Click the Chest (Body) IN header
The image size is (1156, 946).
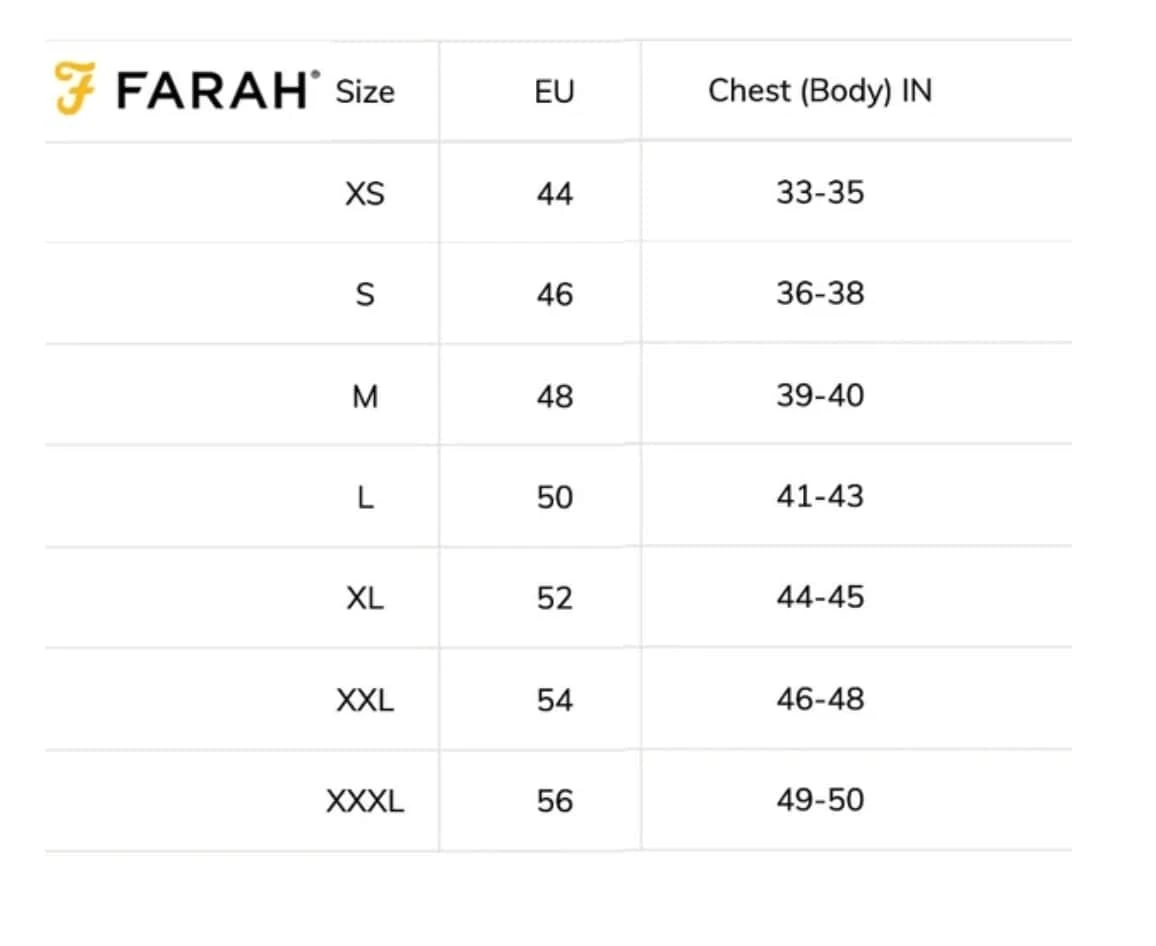[819, 91]
